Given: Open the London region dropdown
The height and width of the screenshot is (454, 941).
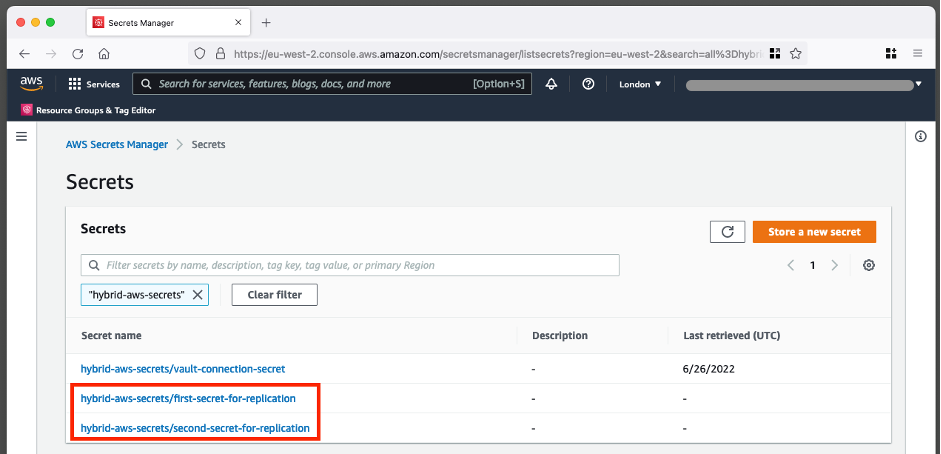Looking at the screenshot, I should (640, 85).
